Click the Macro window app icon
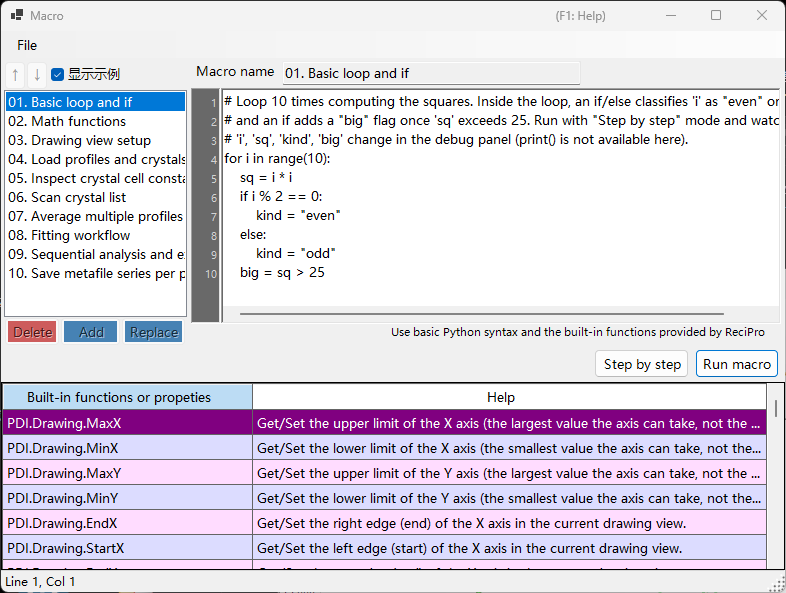This screenshot has width=786, height=593. 17,15
